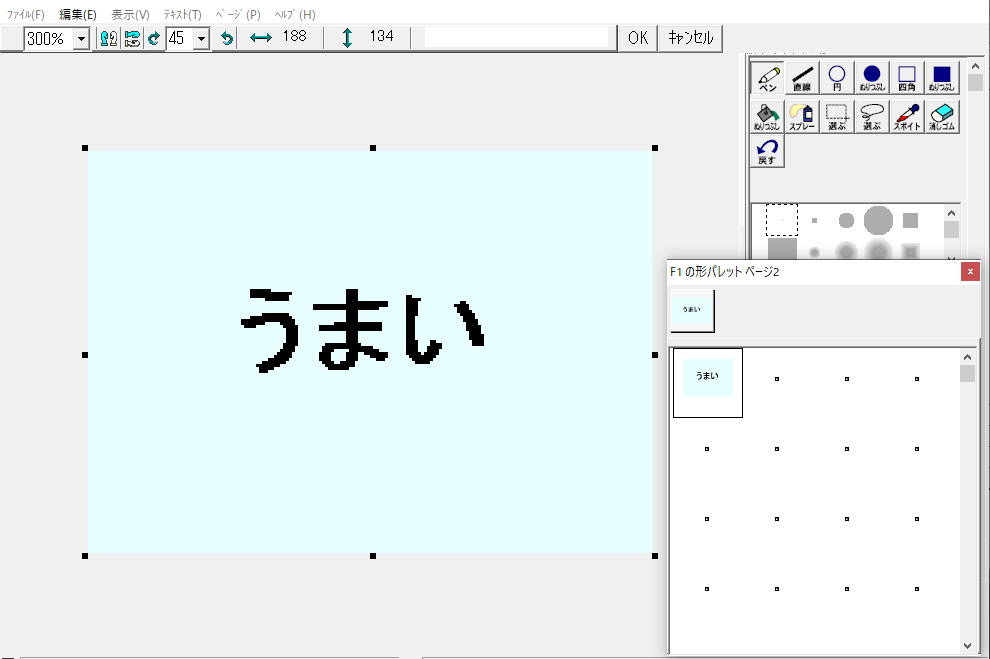Open the ヘルプ(H) menu
This screenshot has height=659, width=990.
(x=295, y=14)
